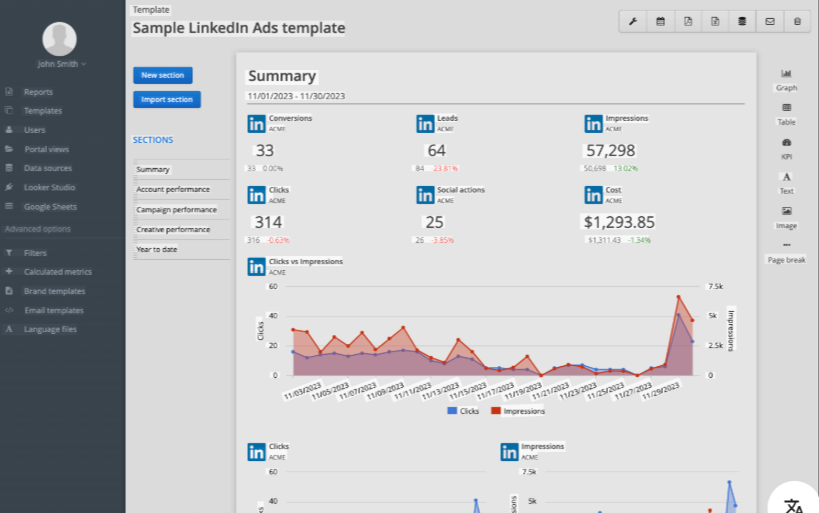The height and width of the screenshot is (513, 819).
Task: Select Summary section
Action: (x=181, y=169)
